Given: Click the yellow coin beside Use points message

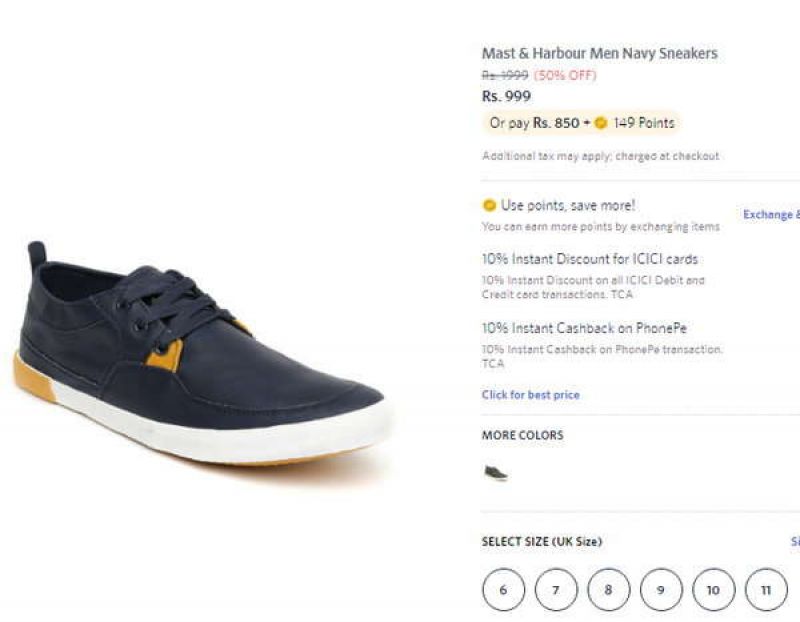Looking at the screenshot, I should click(488, 204).
